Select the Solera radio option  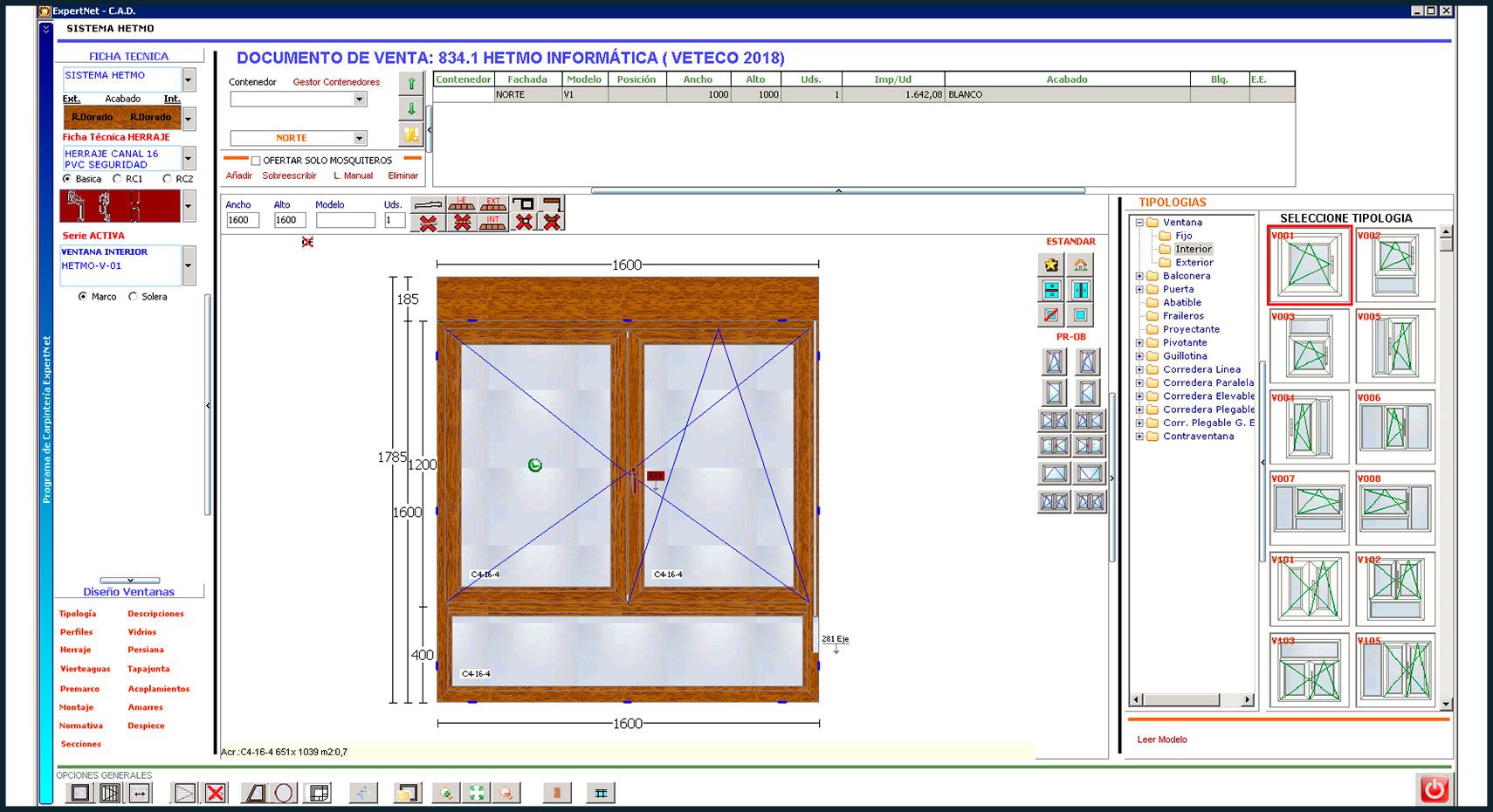[x=134, y=297]
